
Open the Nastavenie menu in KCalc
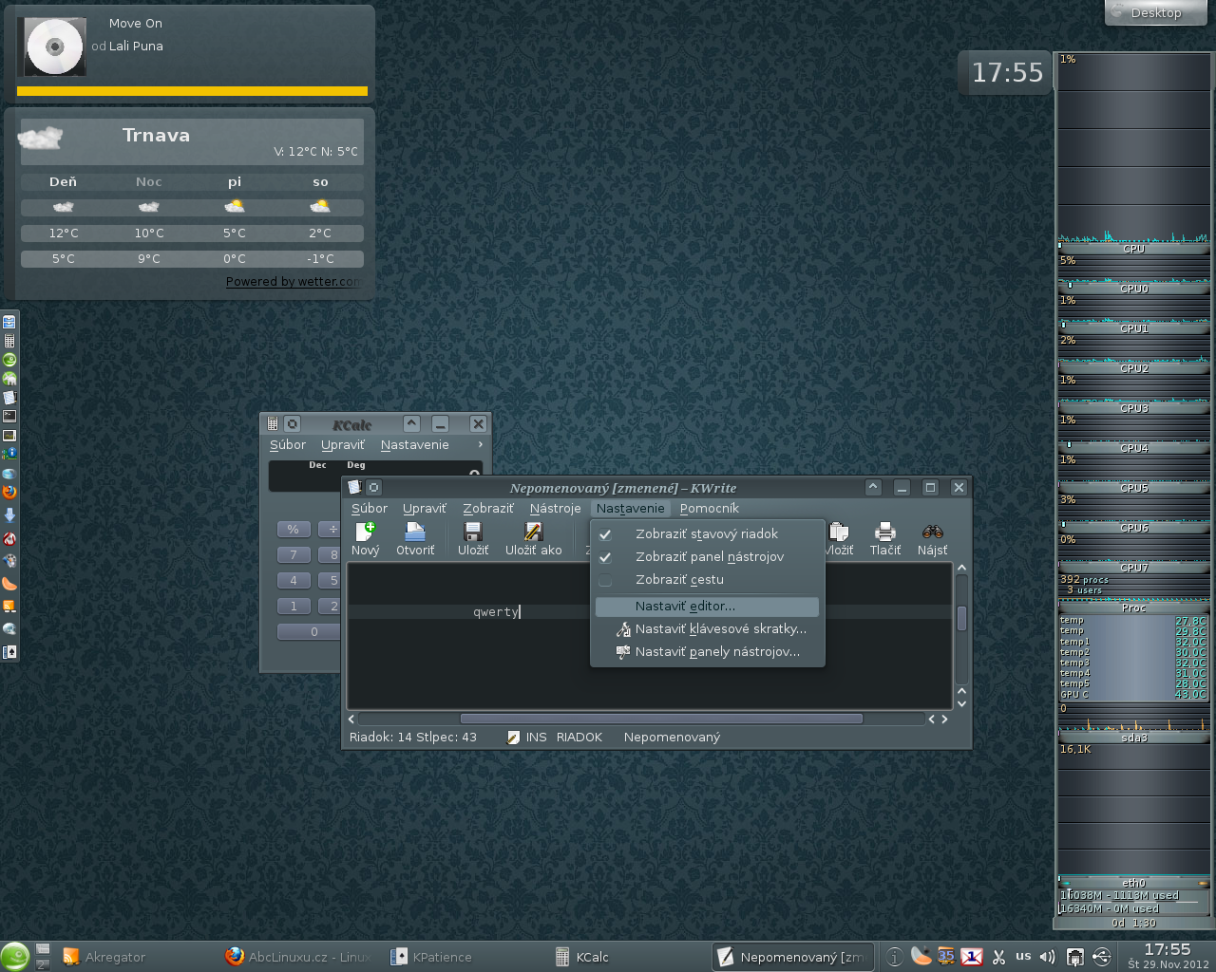coord(415,445)
